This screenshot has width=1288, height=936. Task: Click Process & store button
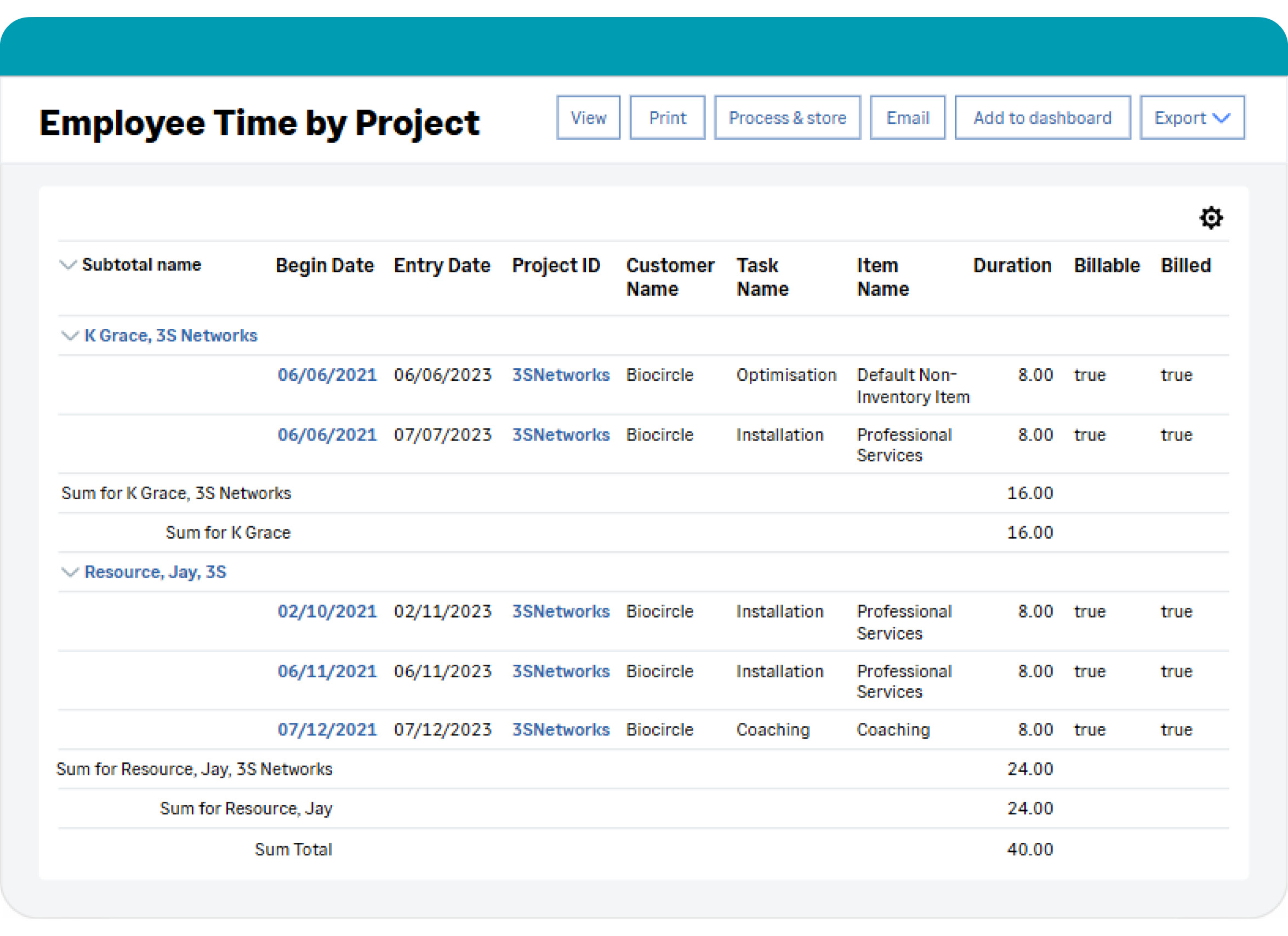click(x=787, y=118)
